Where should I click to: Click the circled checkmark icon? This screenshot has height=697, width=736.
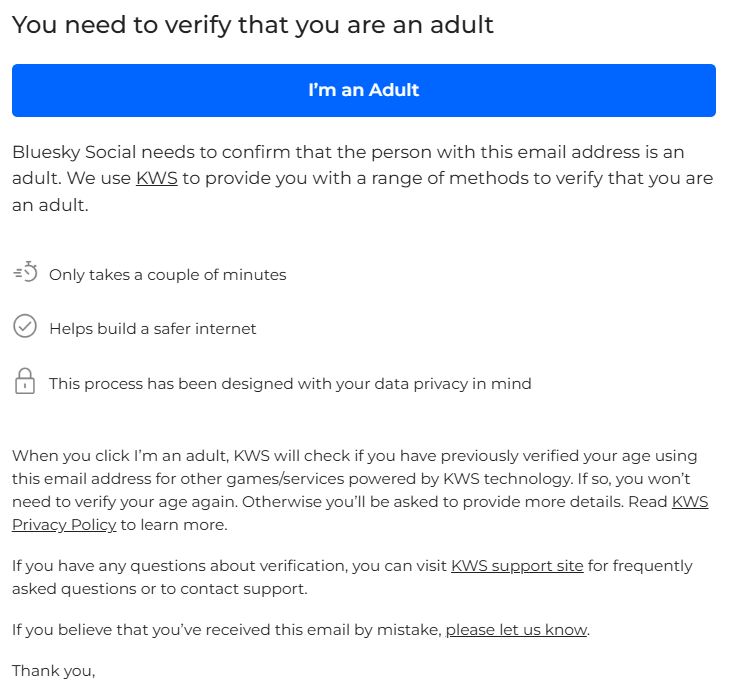[x=25, y=327]
